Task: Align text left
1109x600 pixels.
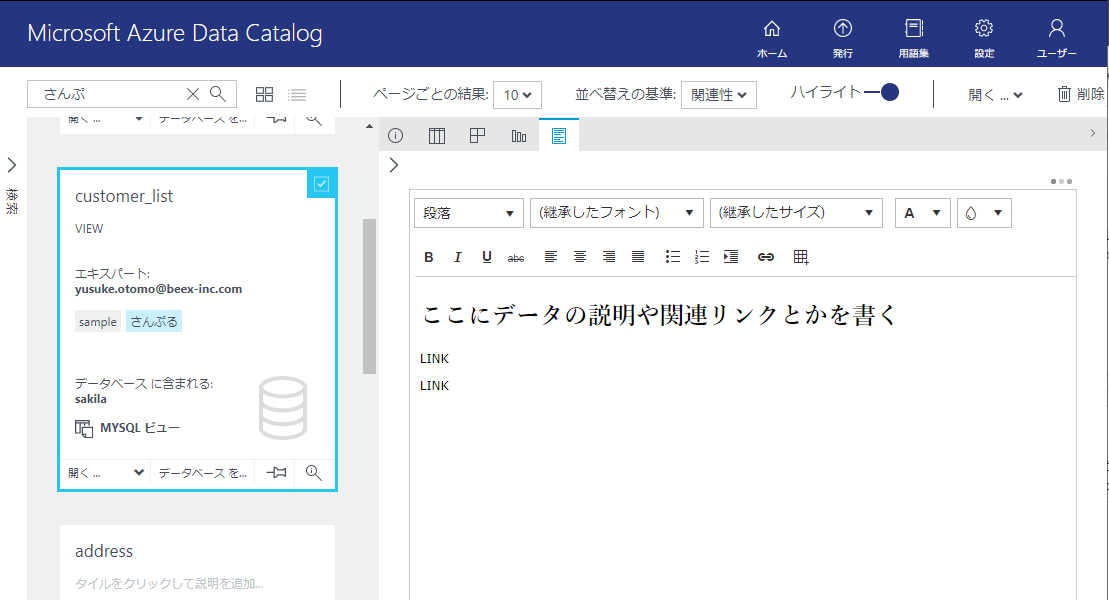Action: click(x=551, y=257)
